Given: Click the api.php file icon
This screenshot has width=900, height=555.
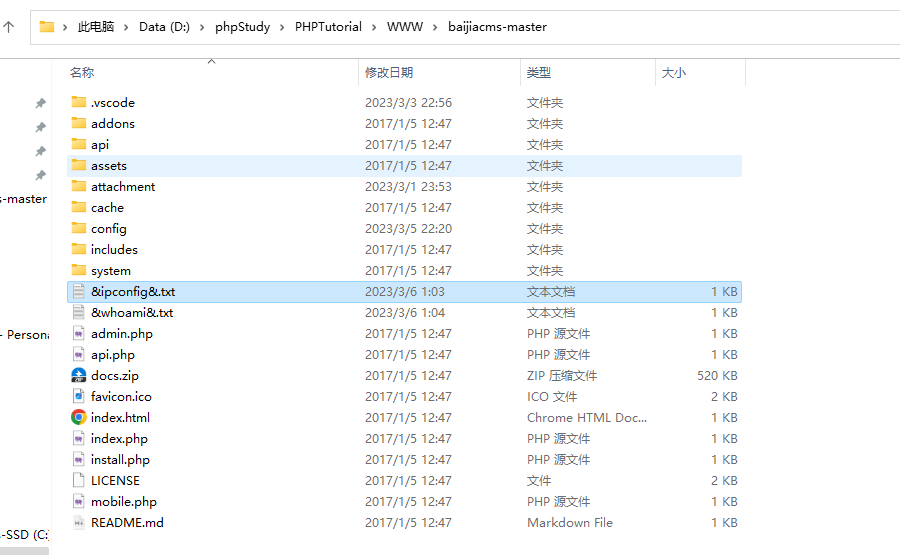Looking at the screenshot, I should pos(79,354).
